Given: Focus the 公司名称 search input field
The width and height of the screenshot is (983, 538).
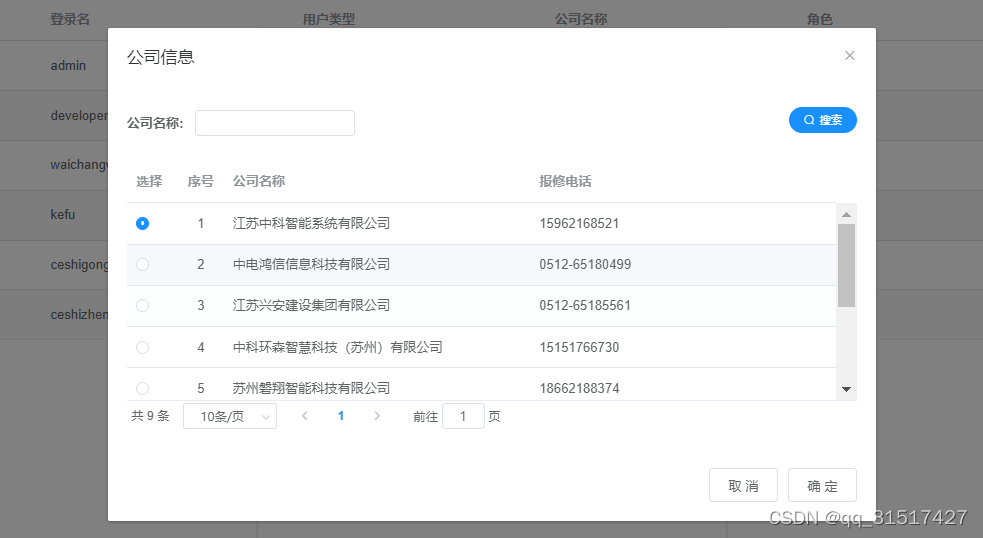Looking at the screenshot, I should click(x=275, y=123).
